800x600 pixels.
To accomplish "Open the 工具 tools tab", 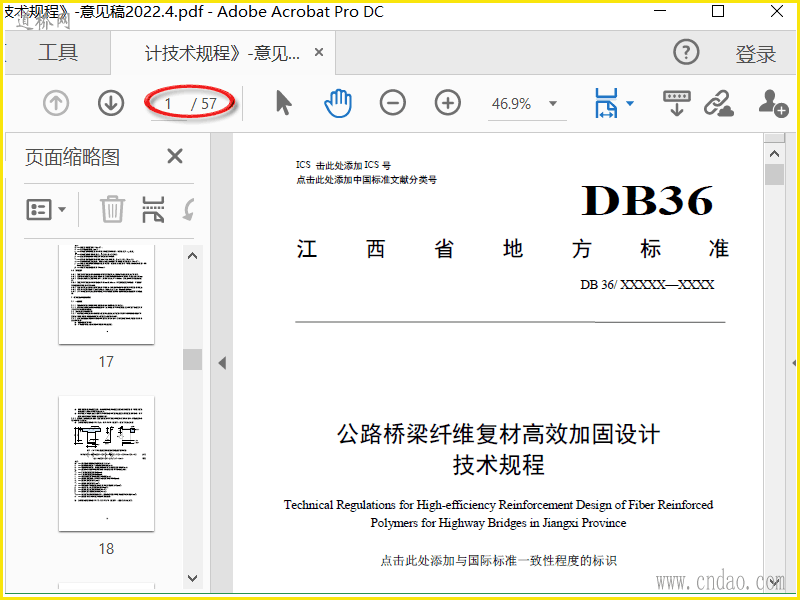I will point(58,52).
